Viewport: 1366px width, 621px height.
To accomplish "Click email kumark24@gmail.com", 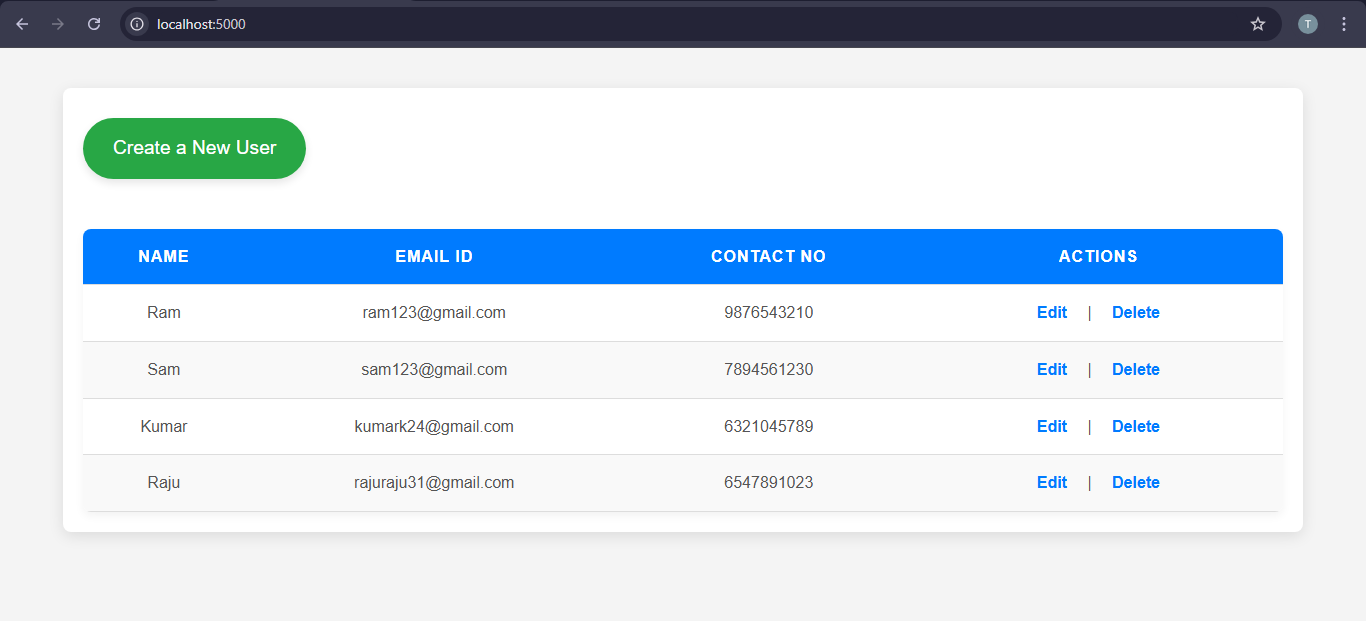I will pos(434,427).
